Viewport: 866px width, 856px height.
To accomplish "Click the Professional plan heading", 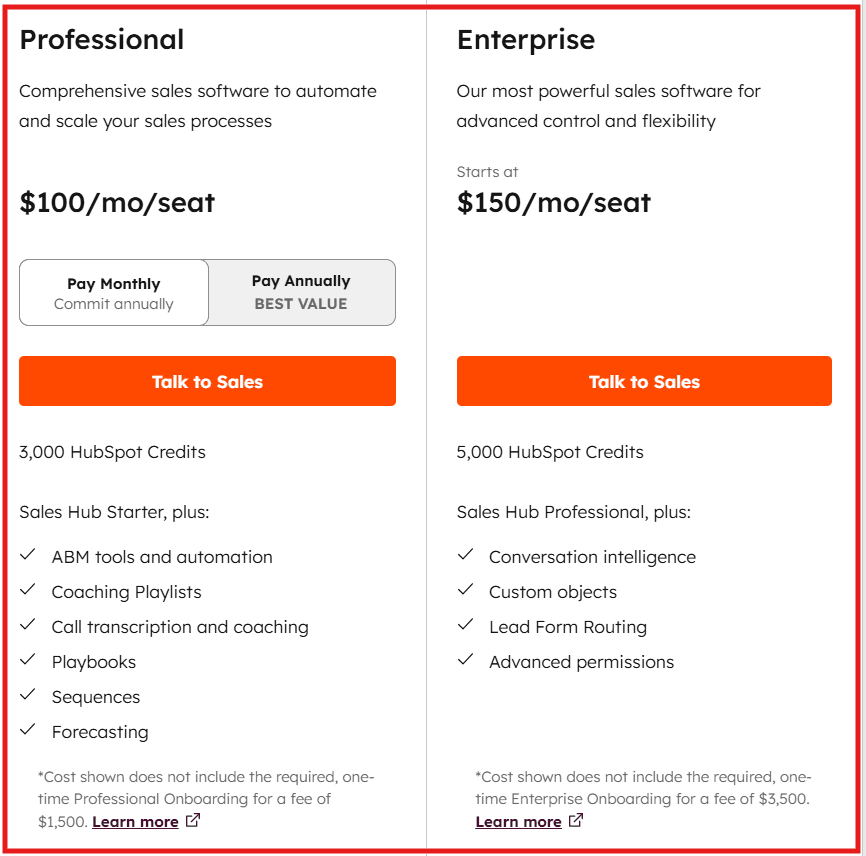I will click(102, 40).
